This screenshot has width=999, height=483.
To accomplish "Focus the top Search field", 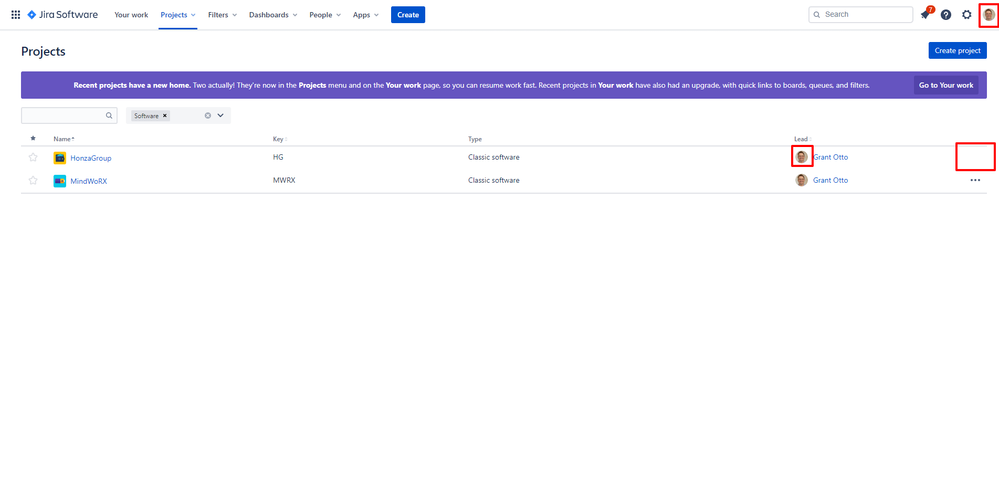I will pos(861,14).
